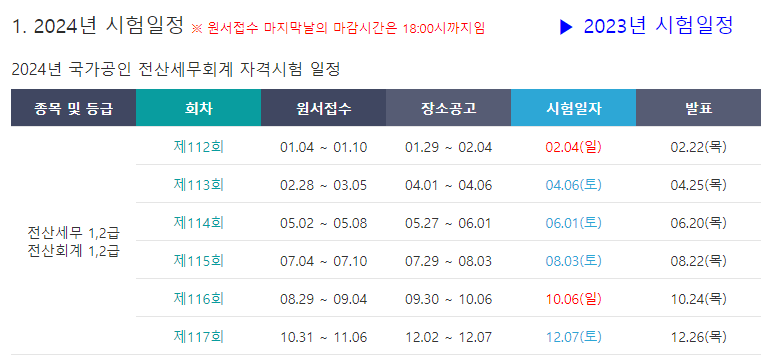
Task: Click the 1. 2024년 시험일정 heading
Action: pyautogui.click(x=97, y=26)
